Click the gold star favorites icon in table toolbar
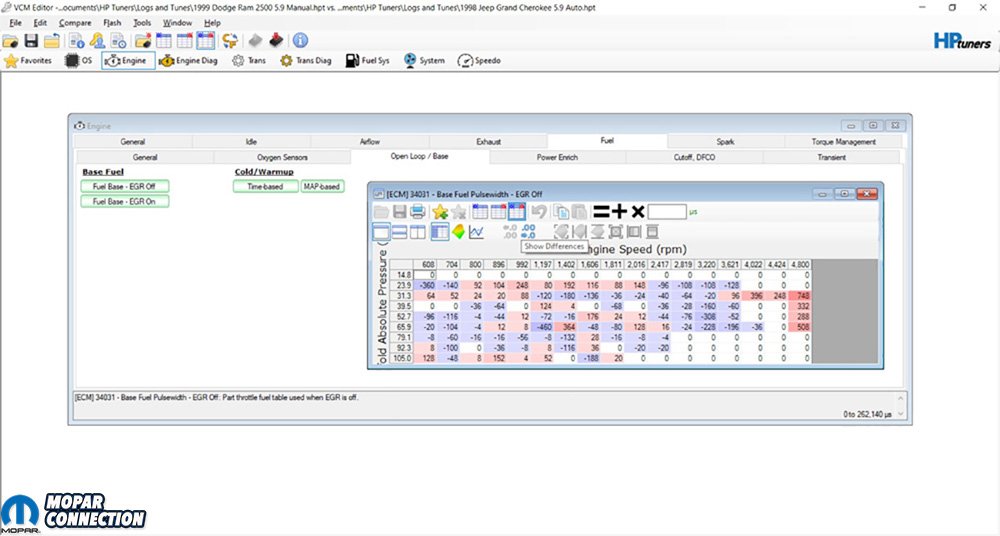This screenshot has height=536, width=1000. pos(440,212)
